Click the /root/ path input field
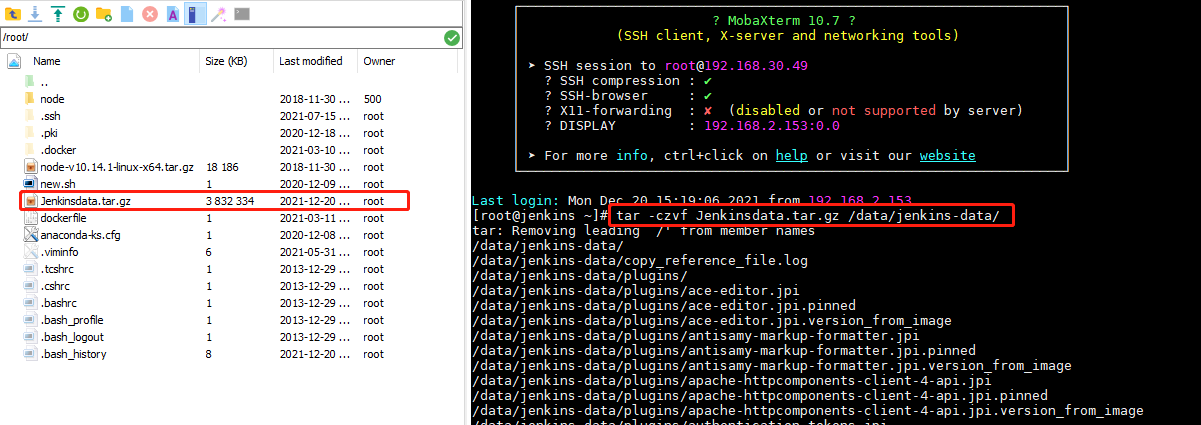 click(x=221, y=38)
